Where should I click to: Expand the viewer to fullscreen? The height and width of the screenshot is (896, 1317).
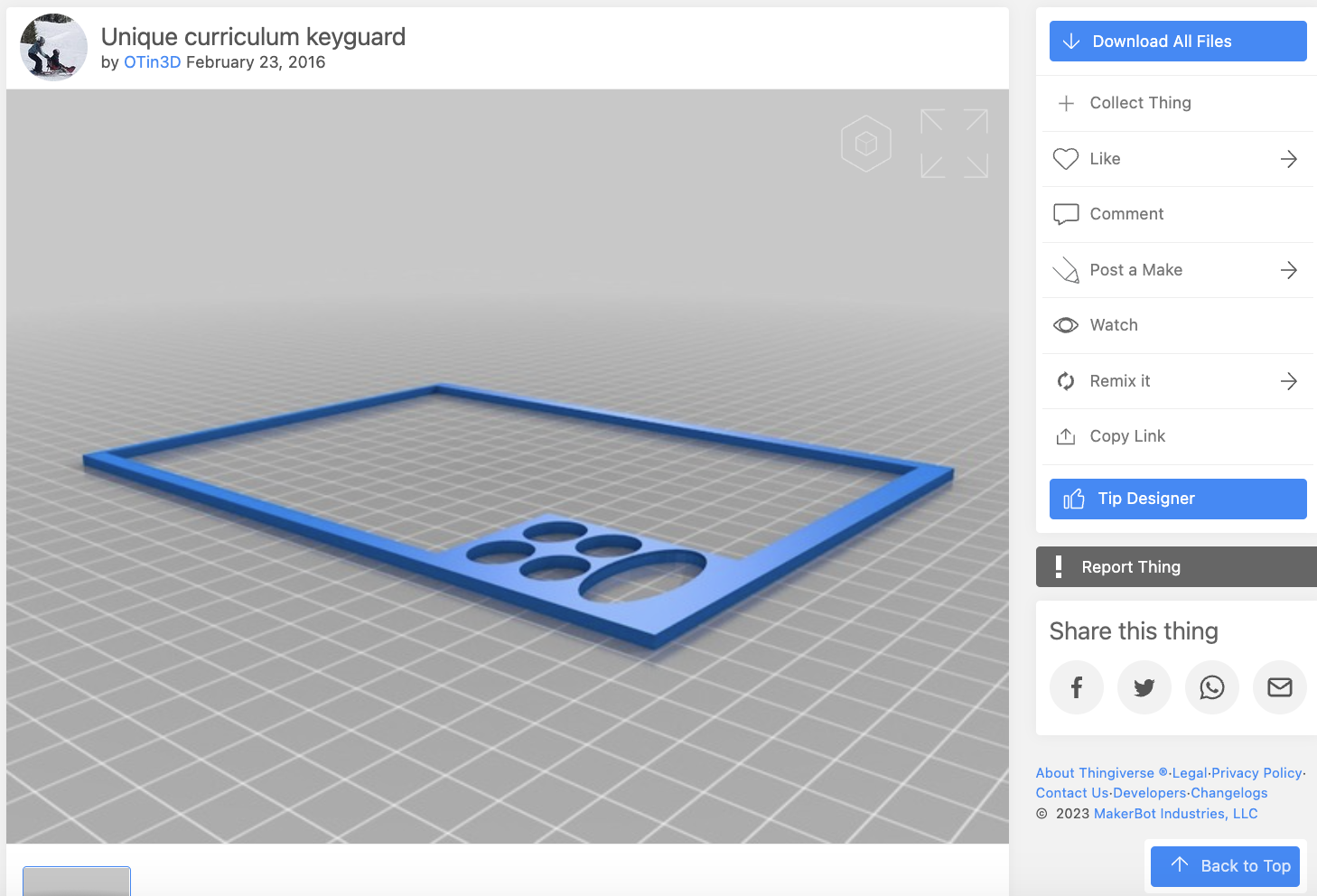pos(954,143)
